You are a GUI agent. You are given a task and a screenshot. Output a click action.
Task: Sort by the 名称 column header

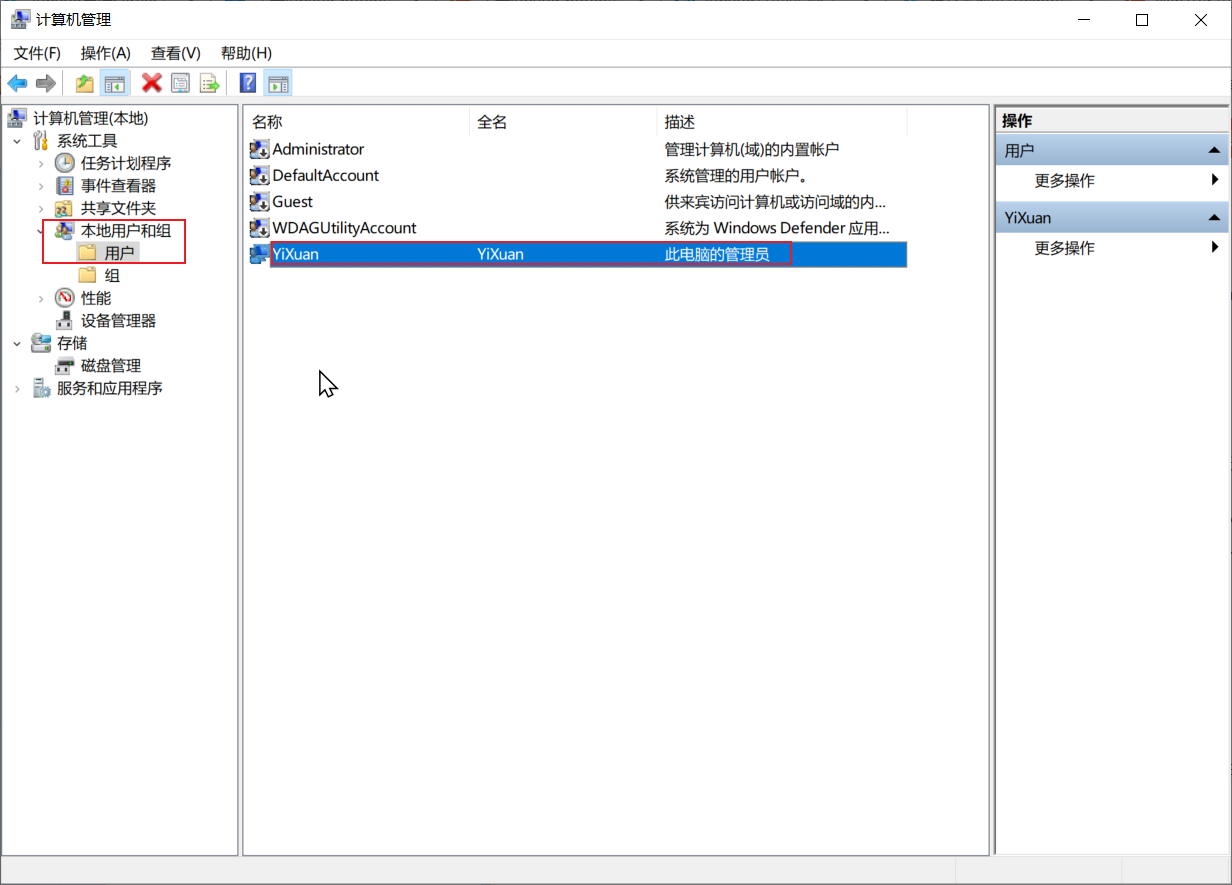click(x=357, y=122)
